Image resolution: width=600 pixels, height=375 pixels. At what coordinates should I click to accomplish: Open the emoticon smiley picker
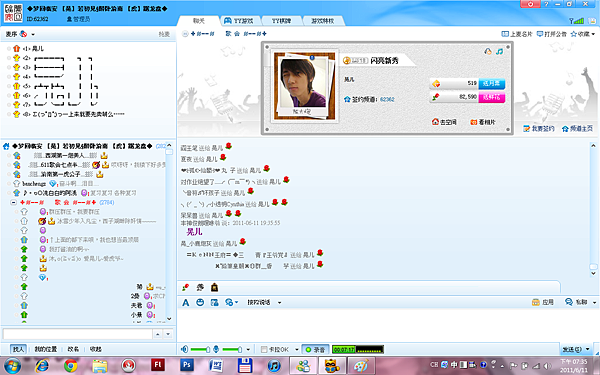point(200,303)
